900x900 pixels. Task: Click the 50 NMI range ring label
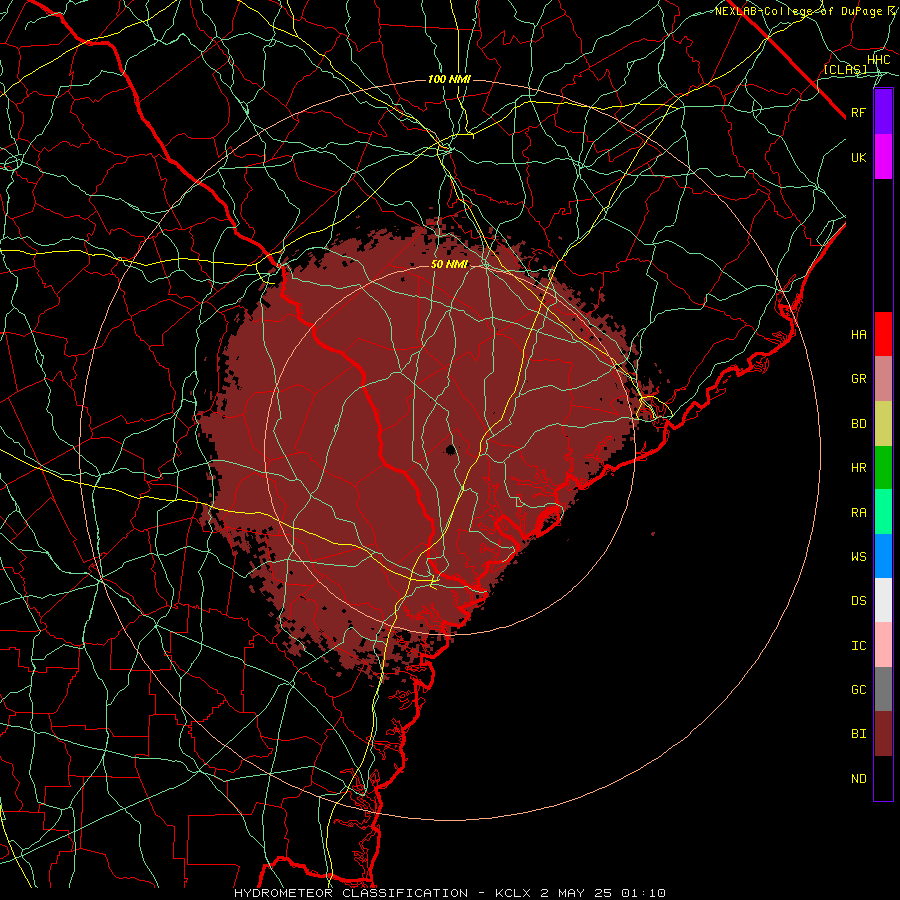tap(449, 265)
